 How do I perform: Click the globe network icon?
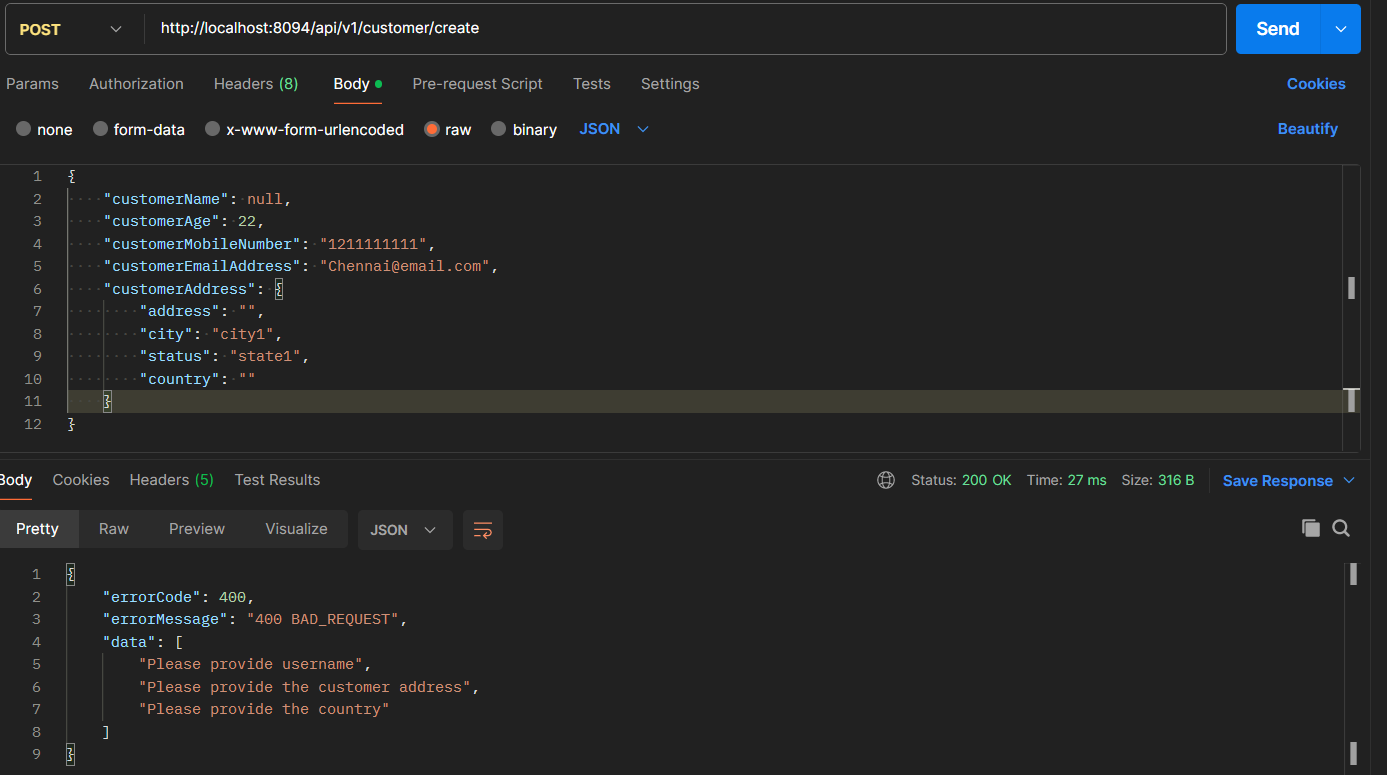pos(885,480)
